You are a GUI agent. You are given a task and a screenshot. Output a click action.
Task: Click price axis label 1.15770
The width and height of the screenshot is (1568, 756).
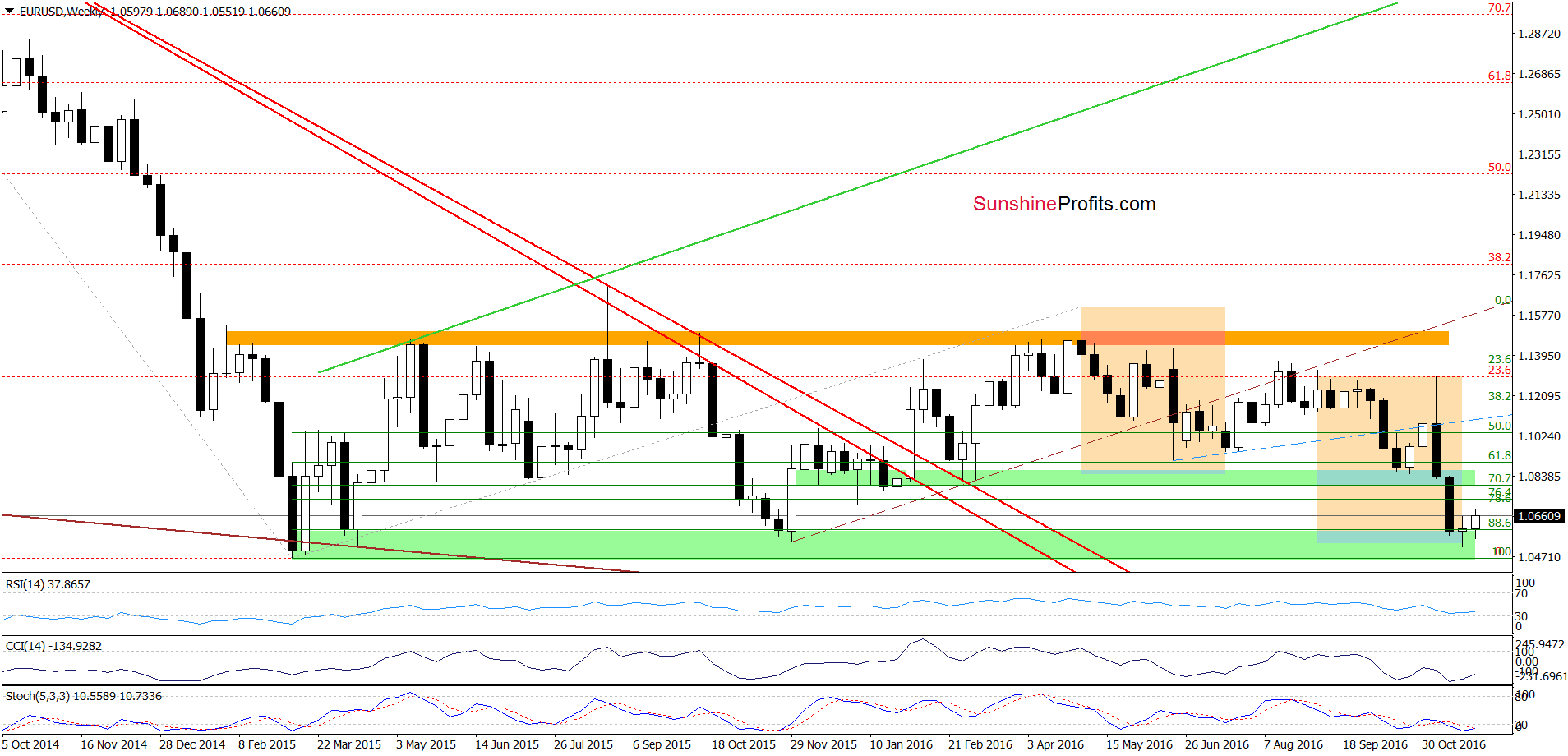coord(1538,316)
